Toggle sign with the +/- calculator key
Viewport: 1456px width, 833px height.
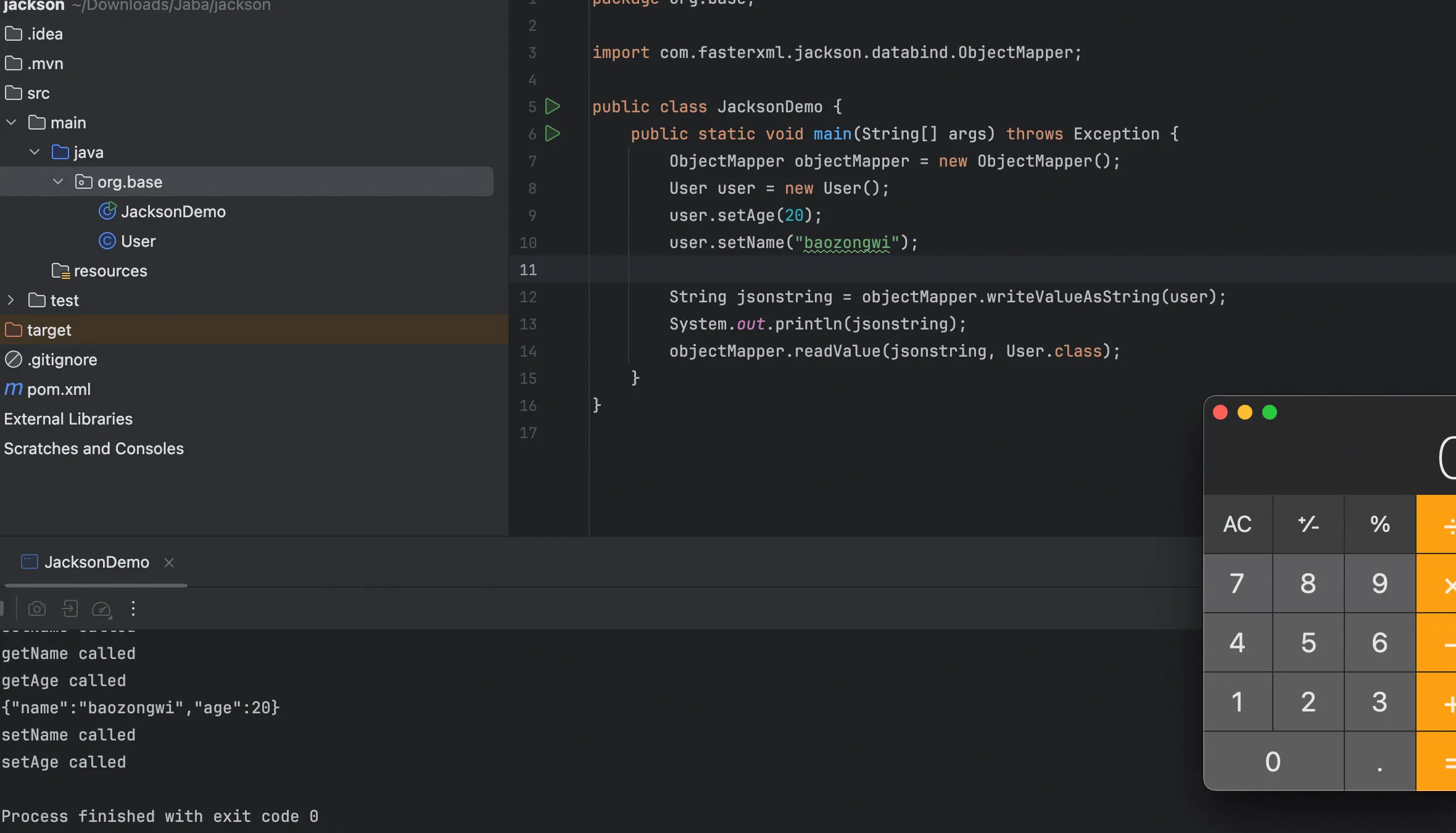[x=1308, y=524]
